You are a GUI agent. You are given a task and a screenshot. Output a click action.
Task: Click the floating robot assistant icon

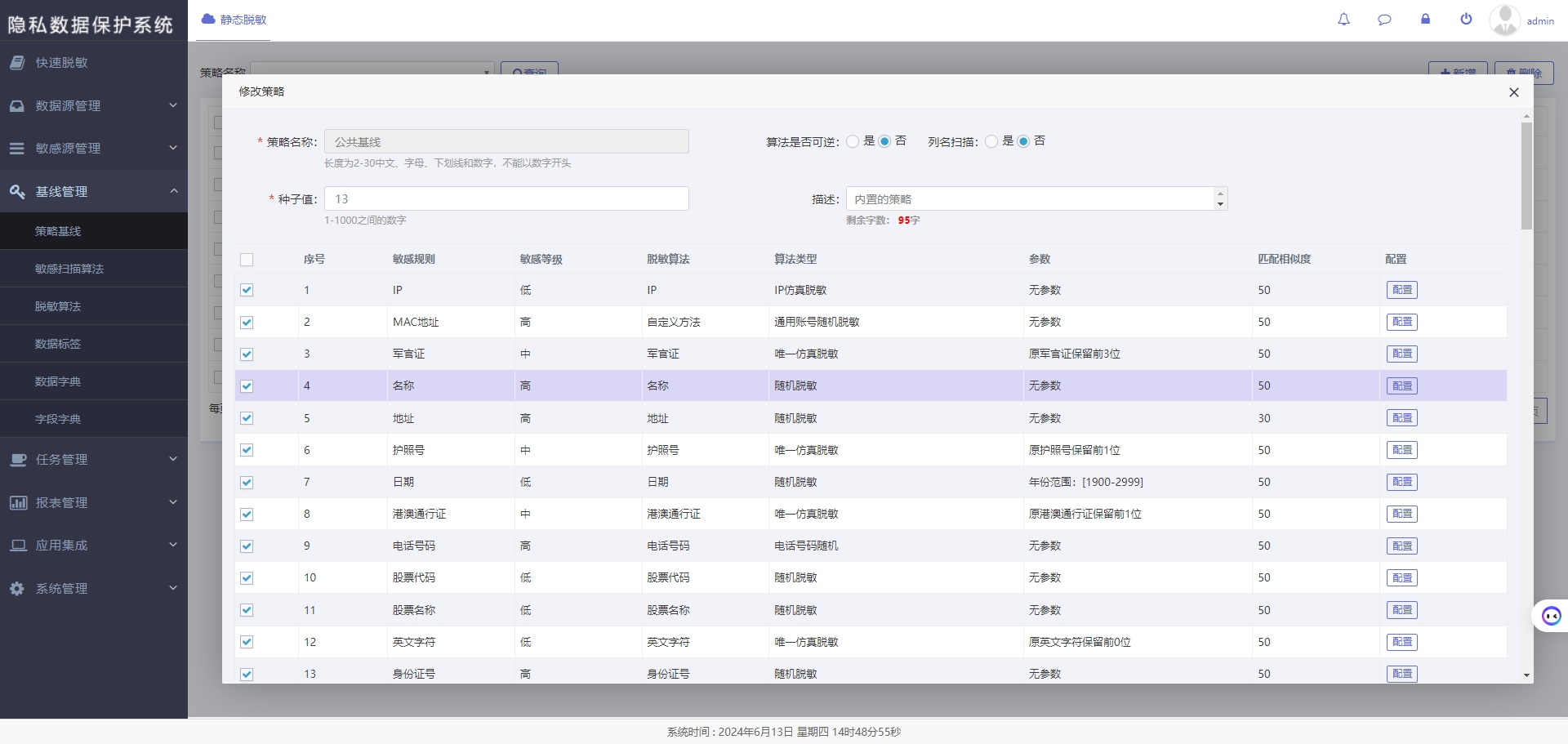pyautogui.click(x=1551, y=616)
